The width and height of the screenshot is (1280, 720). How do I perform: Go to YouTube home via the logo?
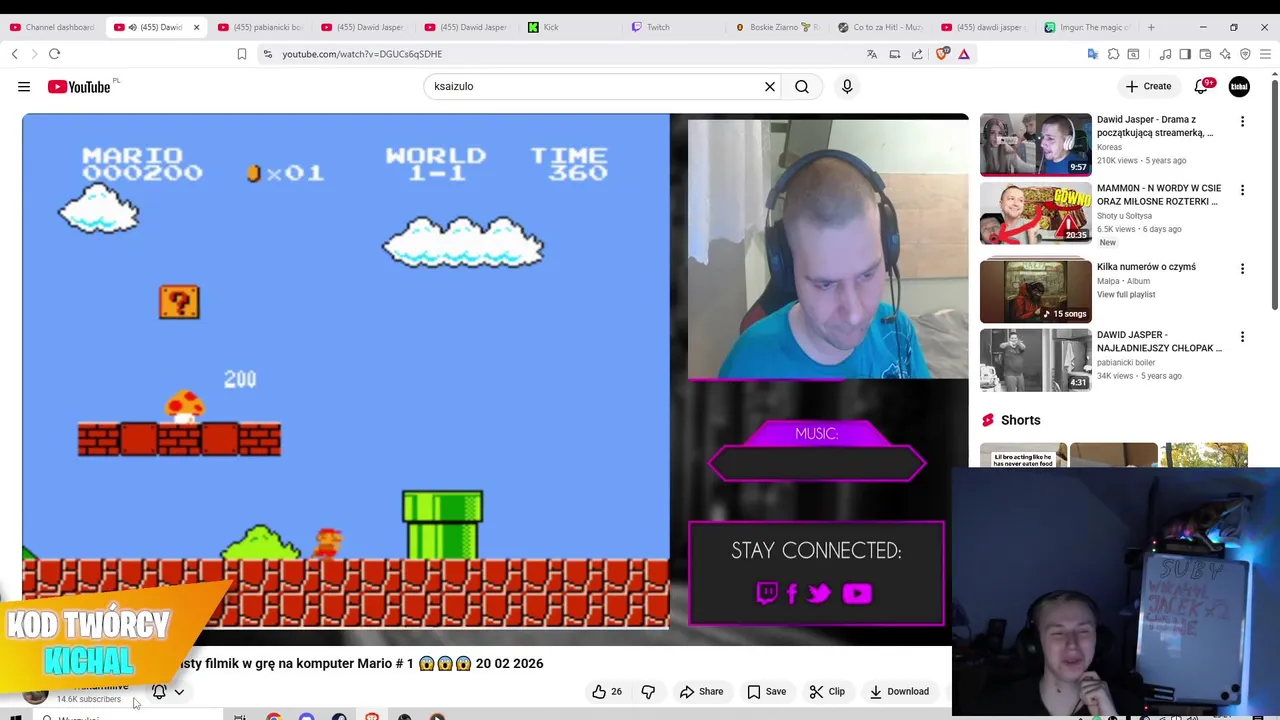tap(79, 87)
